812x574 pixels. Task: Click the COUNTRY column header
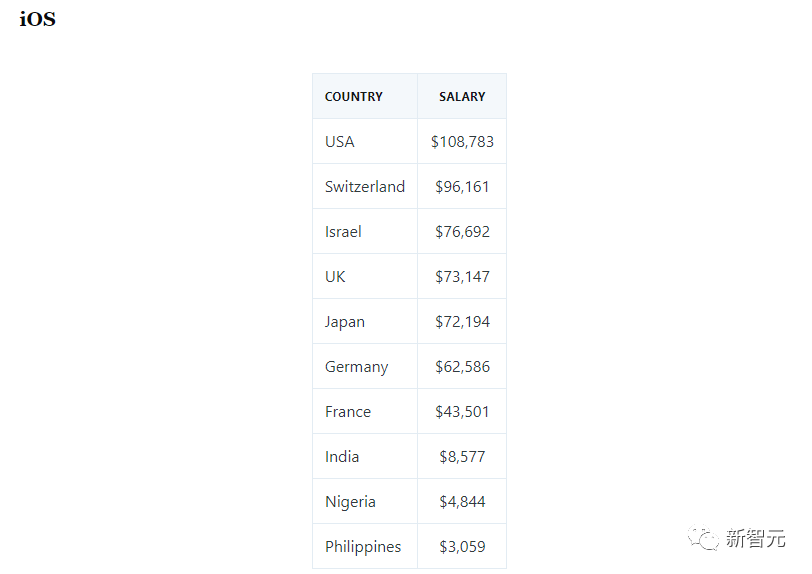tap(354, 97)
